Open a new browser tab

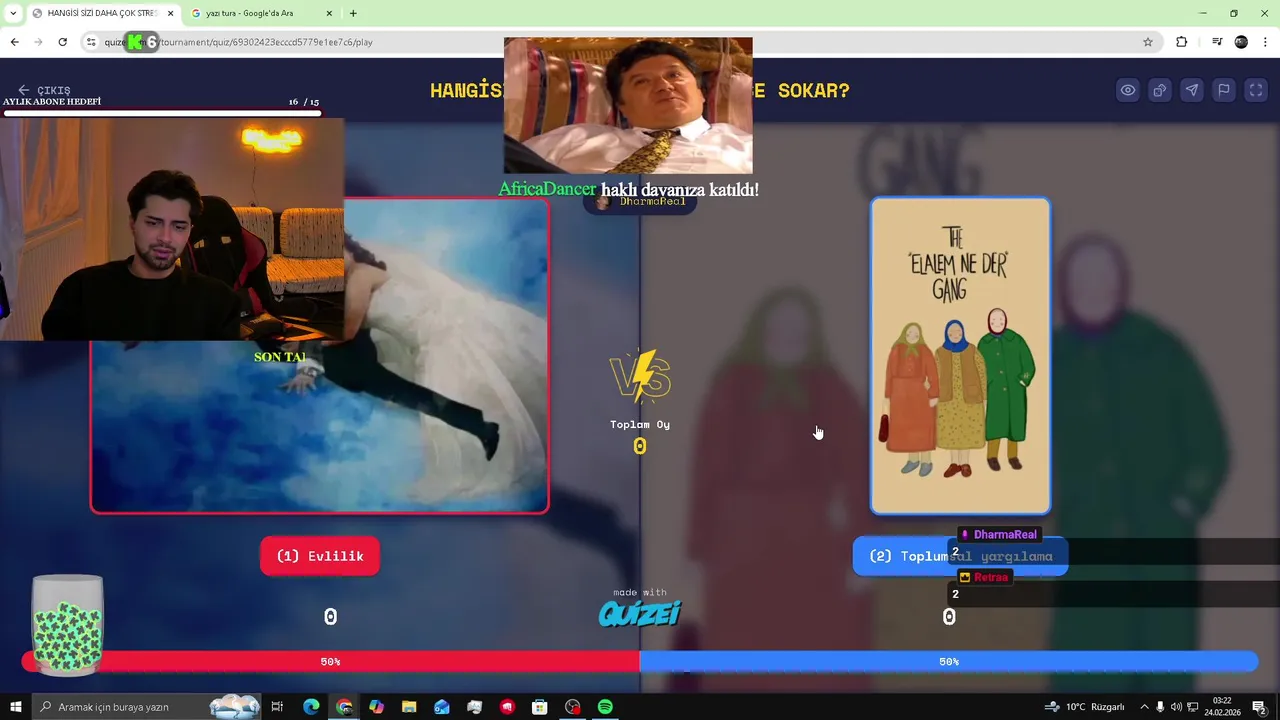point(353,13)
